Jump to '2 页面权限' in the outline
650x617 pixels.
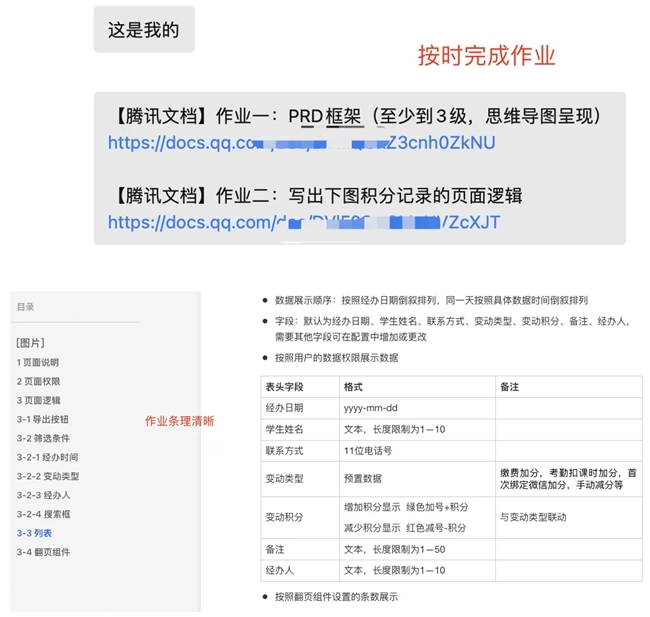tap(38, 381)
